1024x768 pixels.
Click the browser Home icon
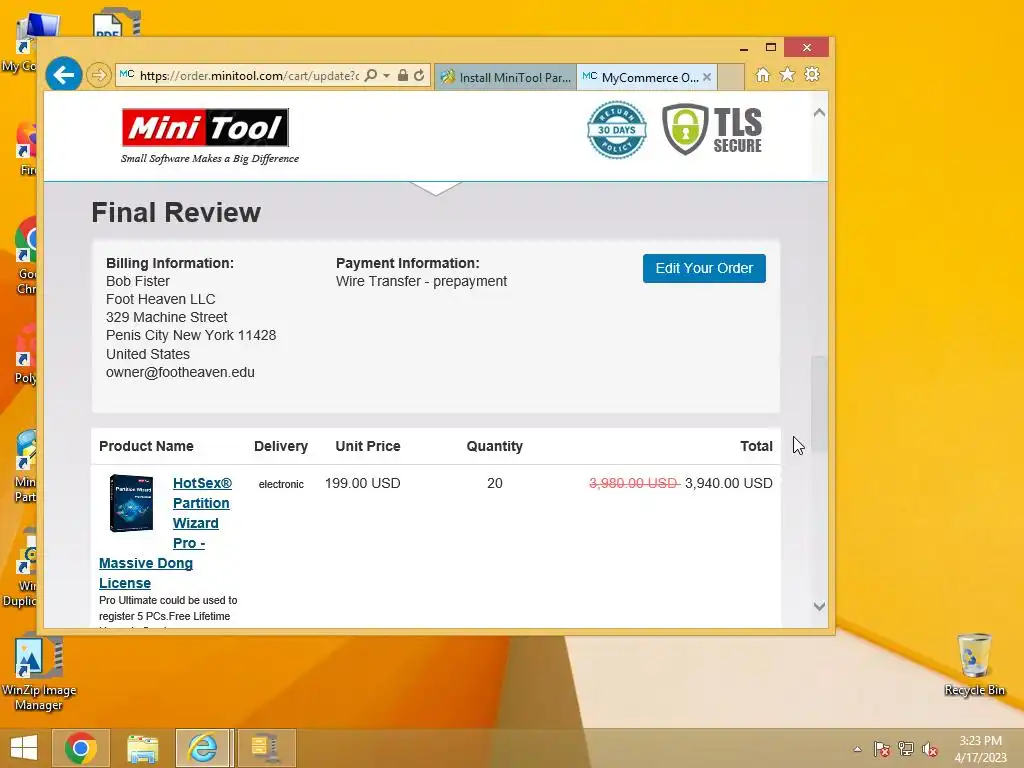point(763,75)
